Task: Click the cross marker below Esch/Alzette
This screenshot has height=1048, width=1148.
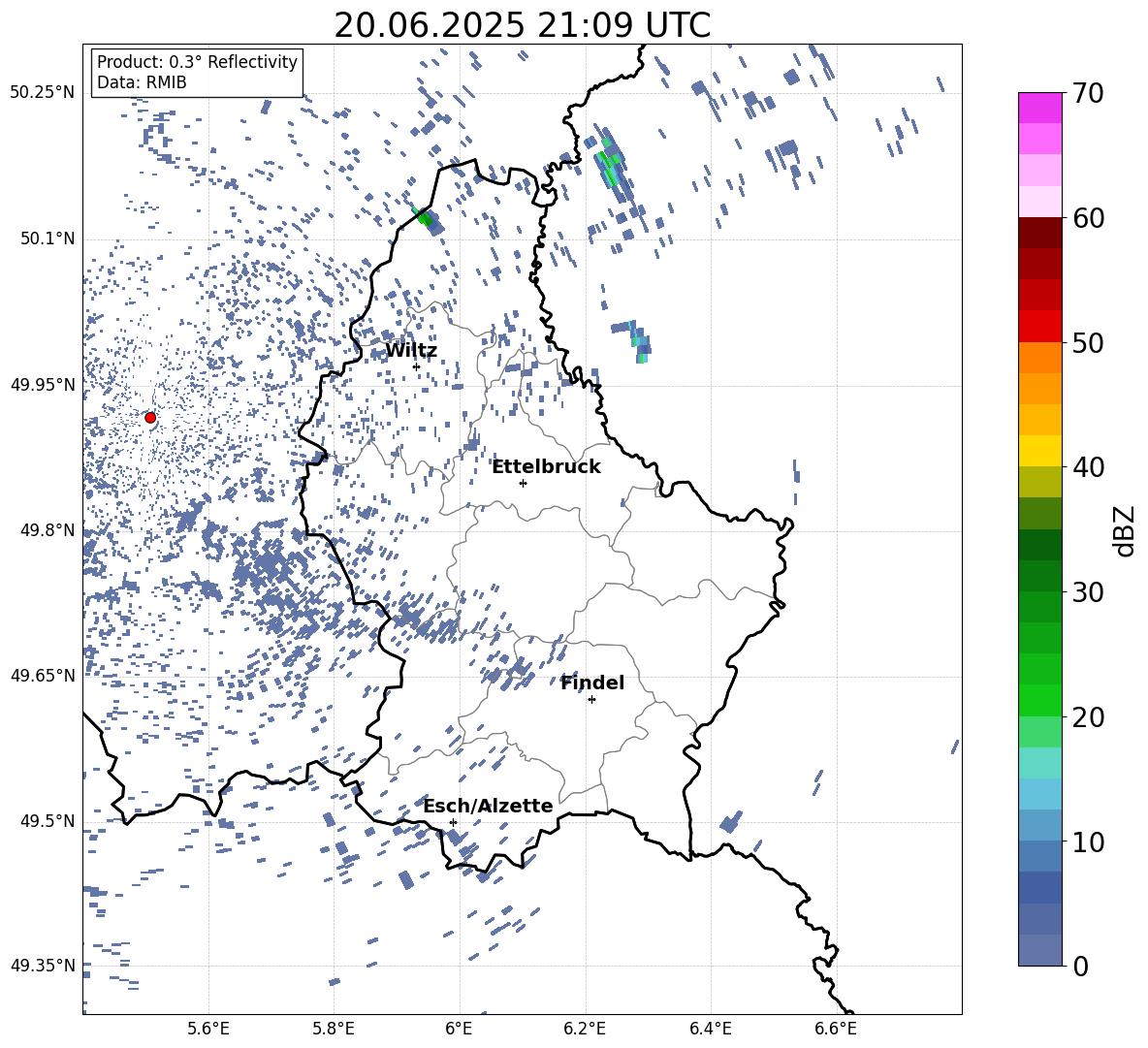Action: click(x=453, y=822)
